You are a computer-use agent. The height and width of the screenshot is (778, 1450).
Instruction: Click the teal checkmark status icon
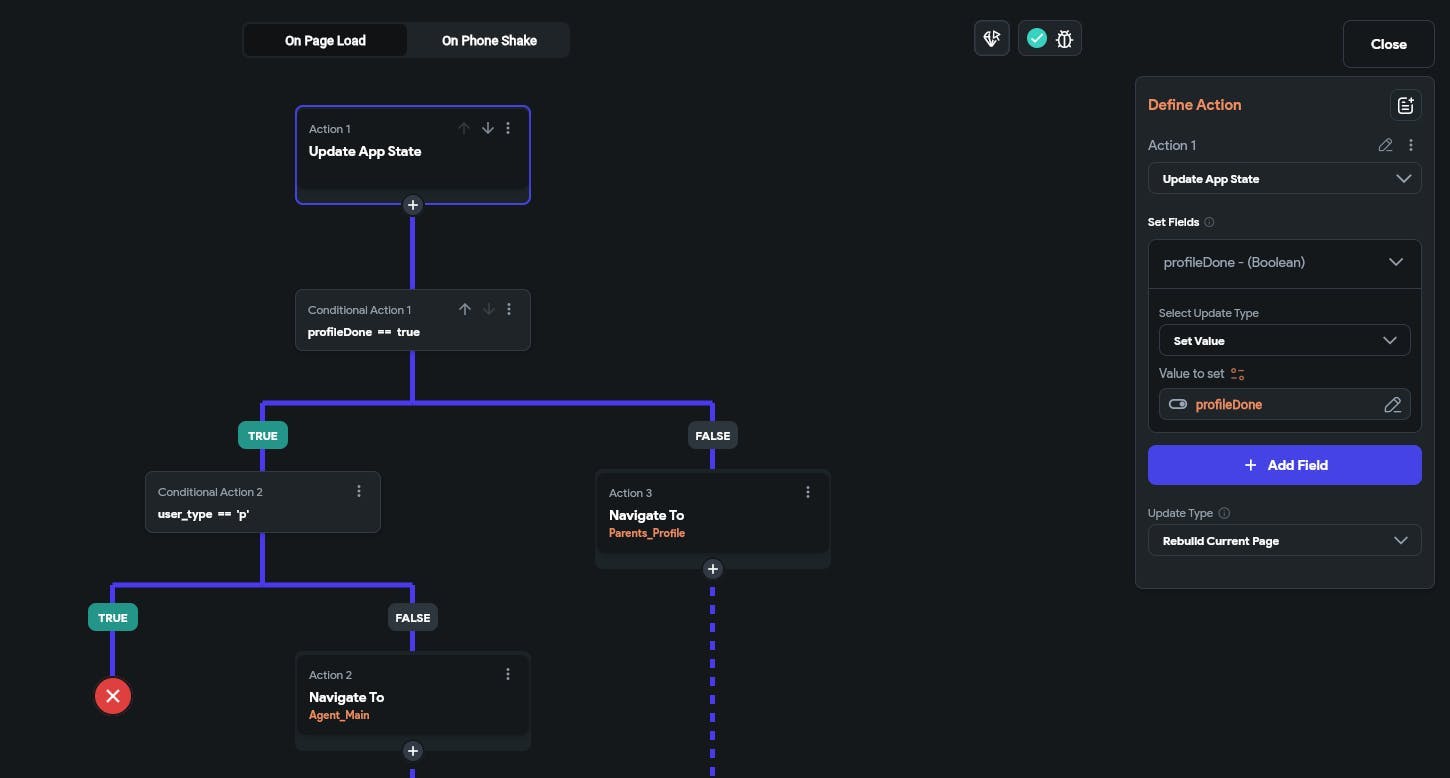pyautogui.click(x=1037, y=39)
